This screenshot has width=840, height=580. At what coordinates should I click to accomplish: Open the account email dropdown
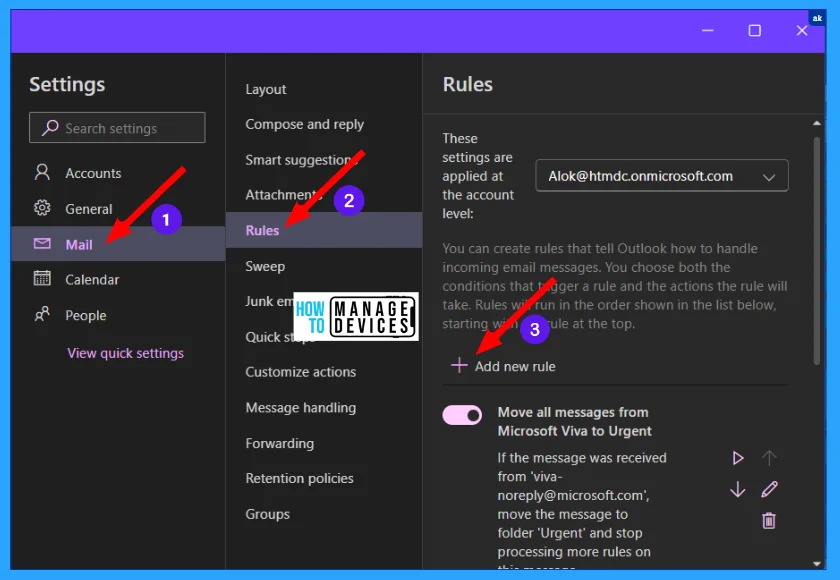[662, 176]
